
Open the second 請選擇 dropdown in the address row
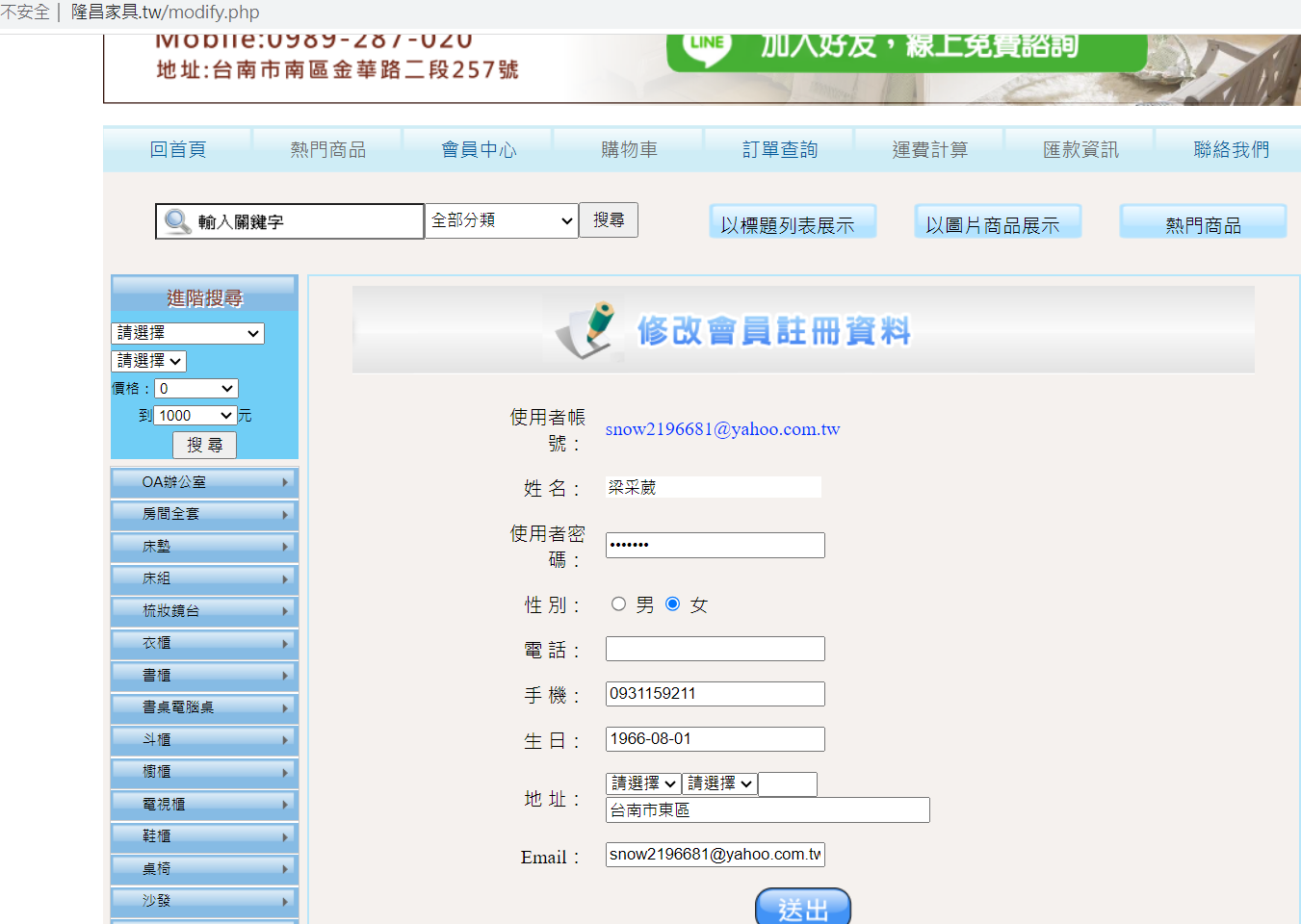click(x=719, y=783)
